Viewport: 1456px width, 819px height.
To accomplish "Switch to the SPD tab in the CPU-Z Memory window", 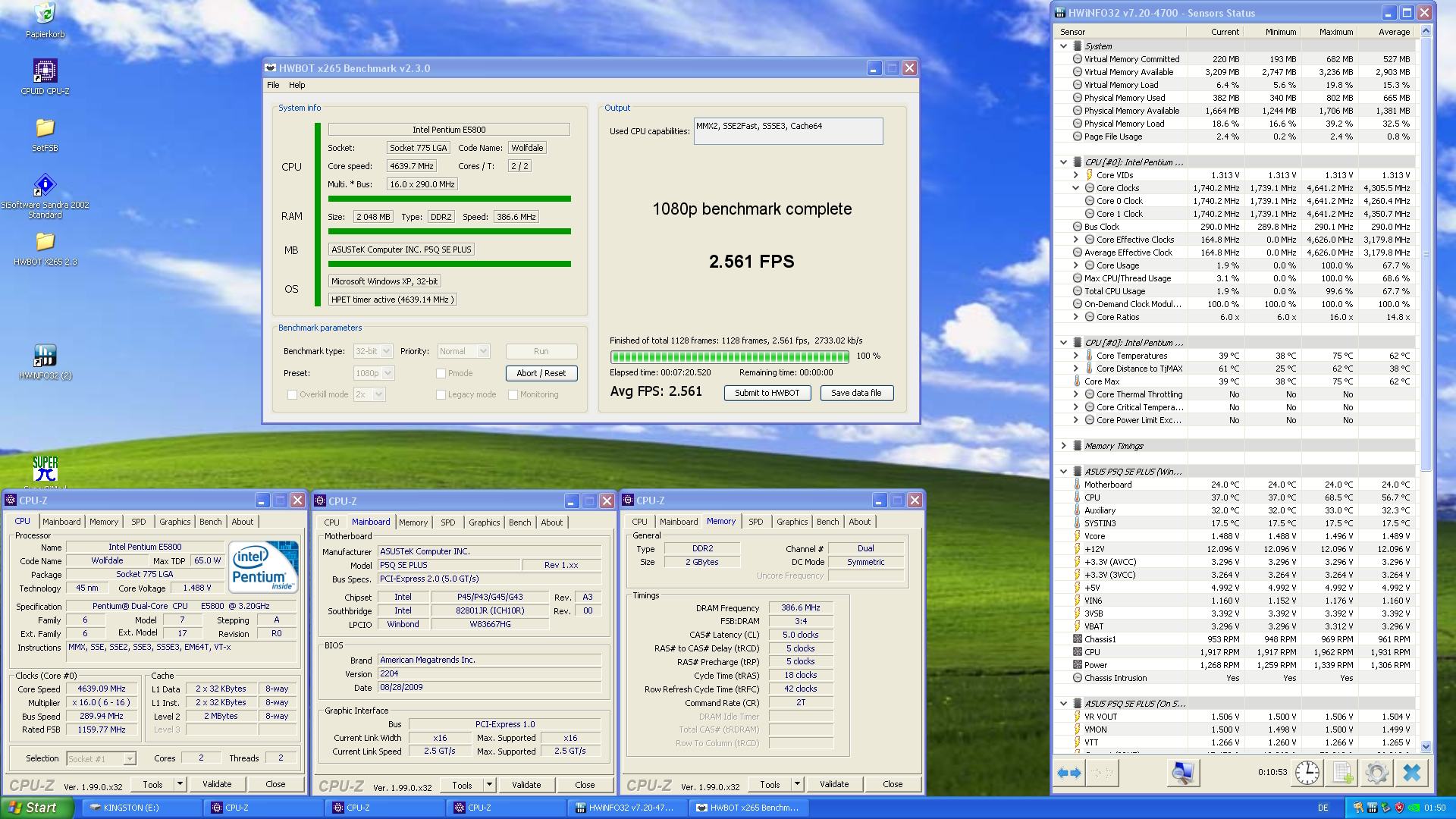I will (755, 522).
